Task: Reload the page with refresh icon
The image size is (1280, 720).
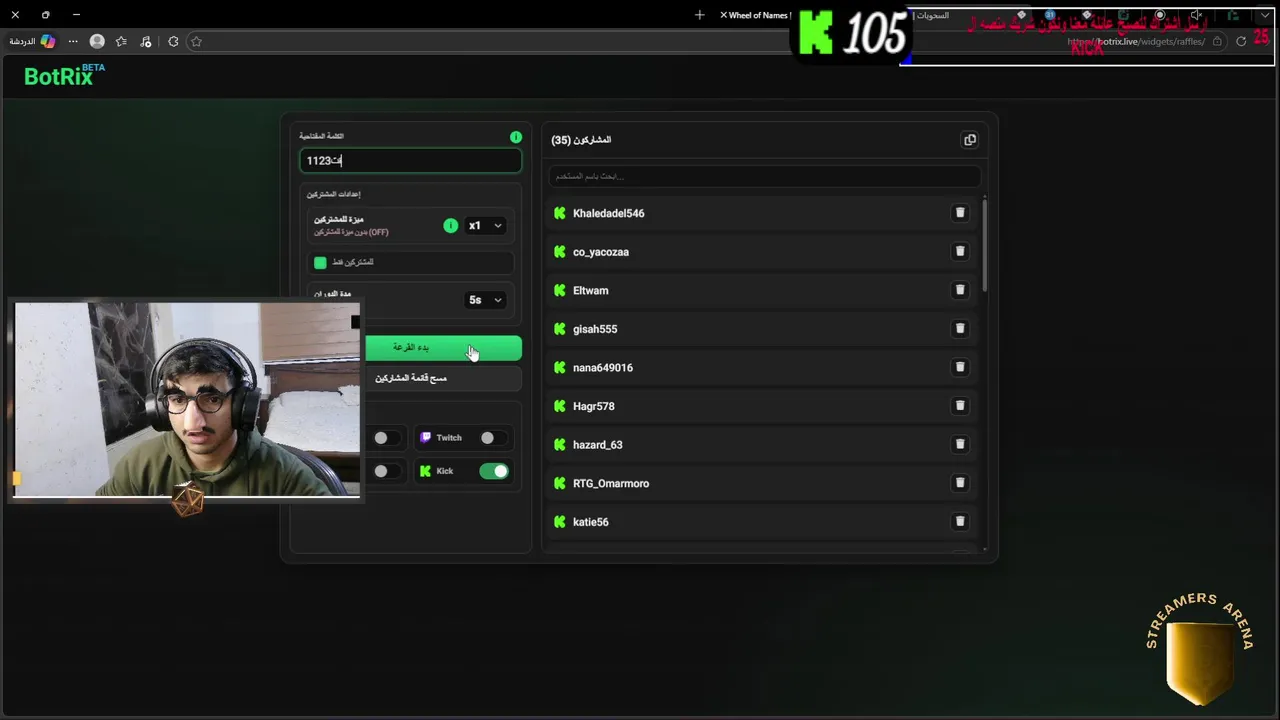Action: [x=1241, y=41]
